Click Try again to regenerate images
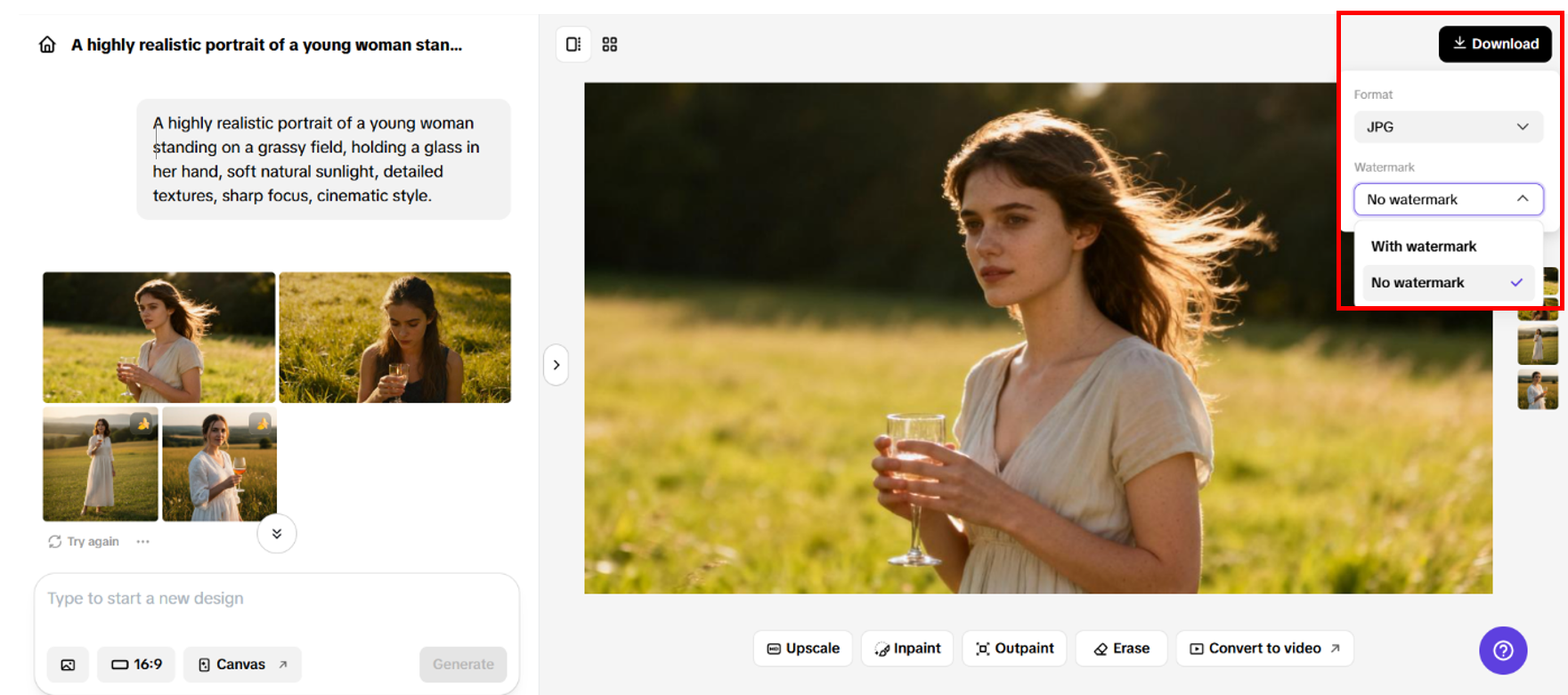Image resolution: width=1568 pixels, height=695 pixels. click(84, 542)
